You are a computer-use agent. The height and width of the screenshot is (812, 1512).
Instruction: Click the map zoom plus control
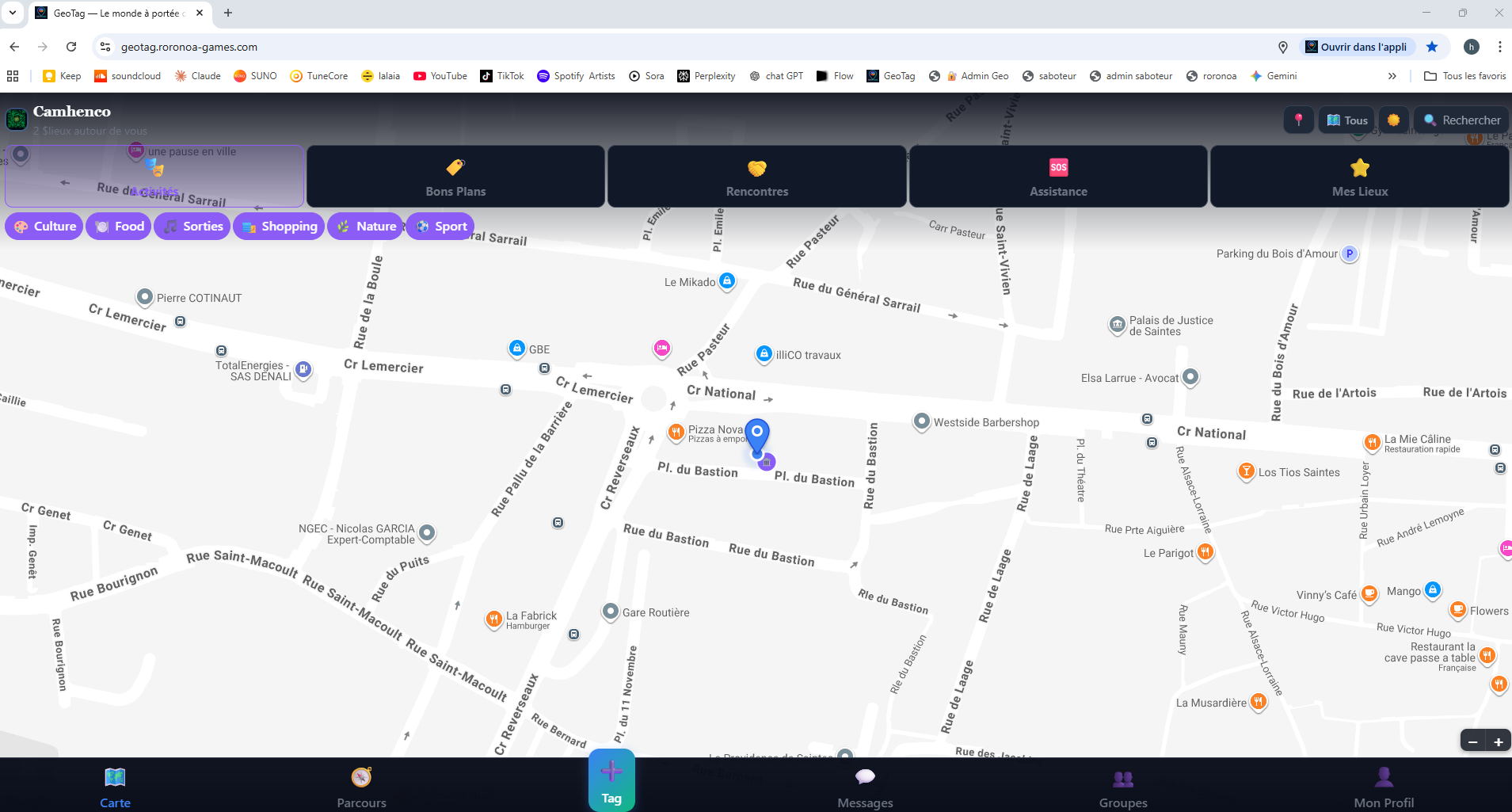[x=1498, y=741]
